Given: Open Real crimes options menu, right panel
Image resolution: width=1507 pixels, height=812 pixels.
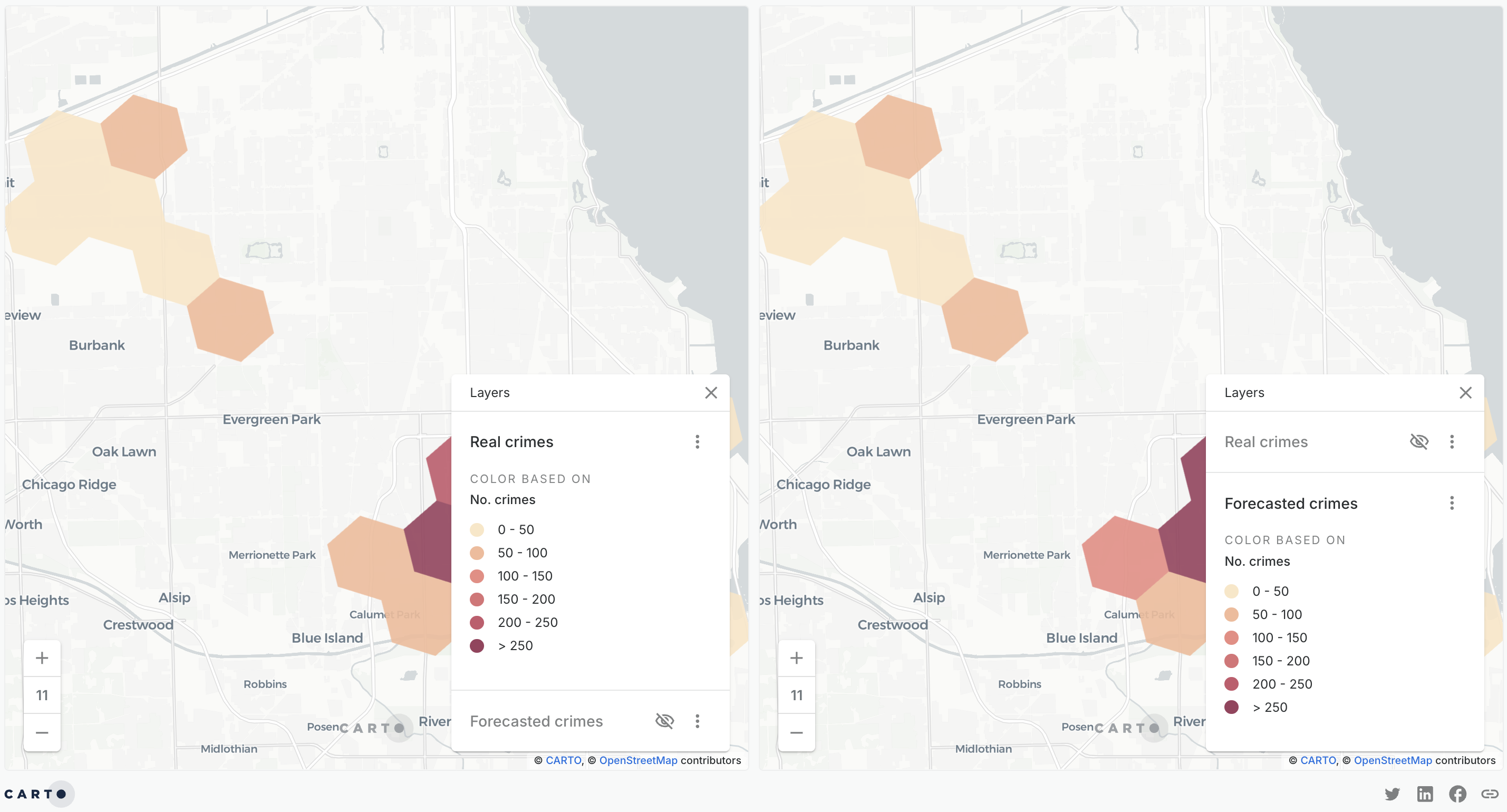Looking at the screenshot, I should (x=1452, y=442).
